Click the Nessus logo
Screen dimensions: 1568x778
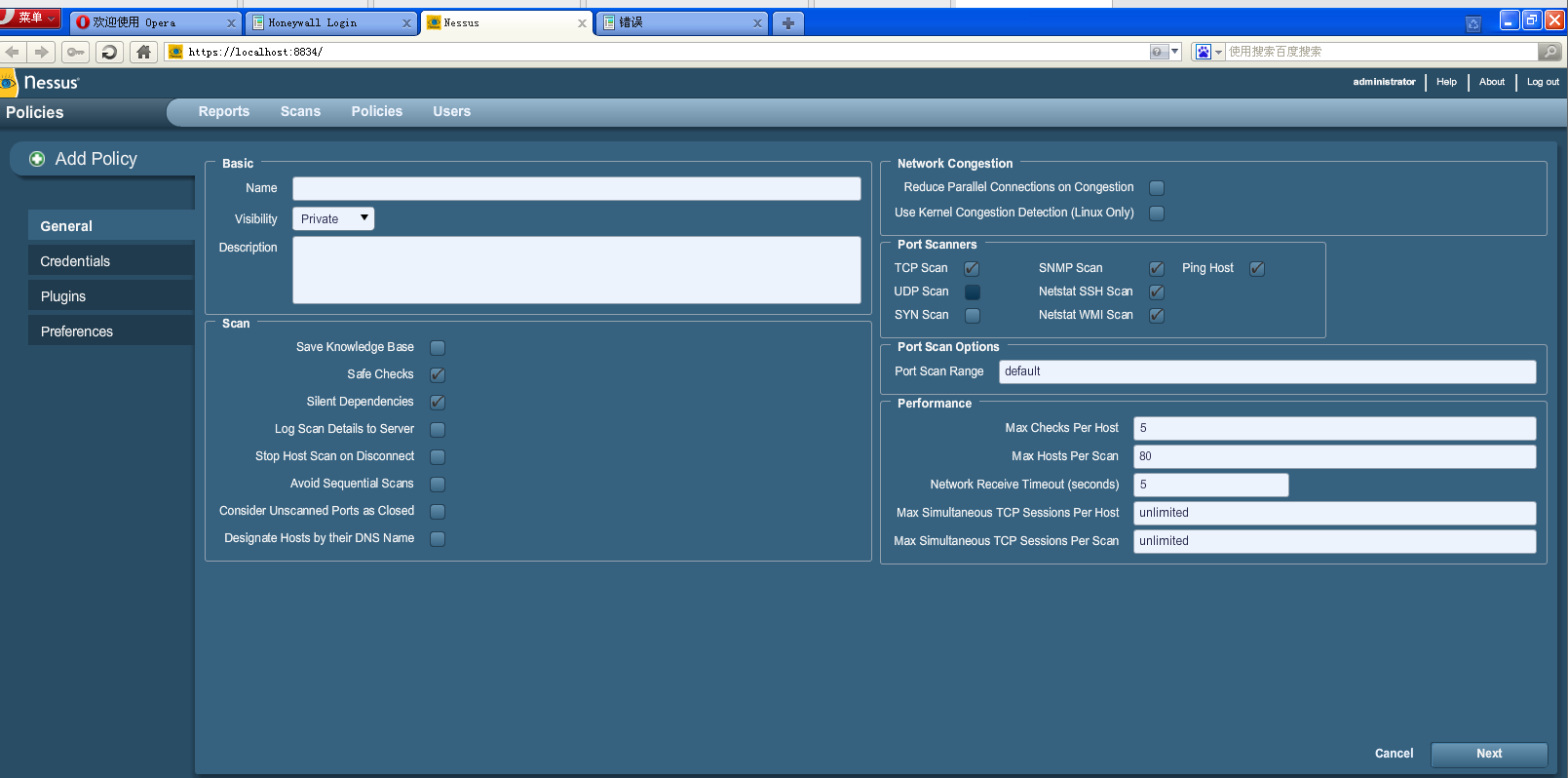click(40, 83)
